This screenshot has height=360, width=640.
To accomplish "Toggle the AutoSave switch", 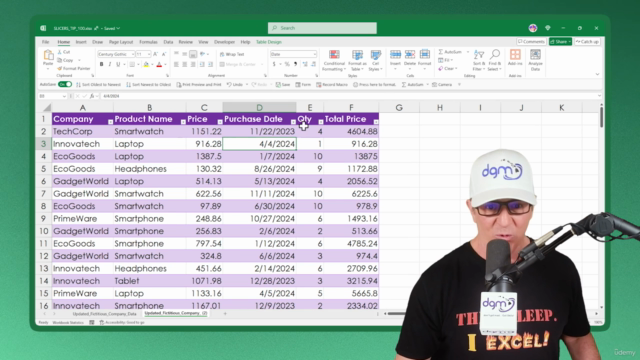I will pos(65,84).
